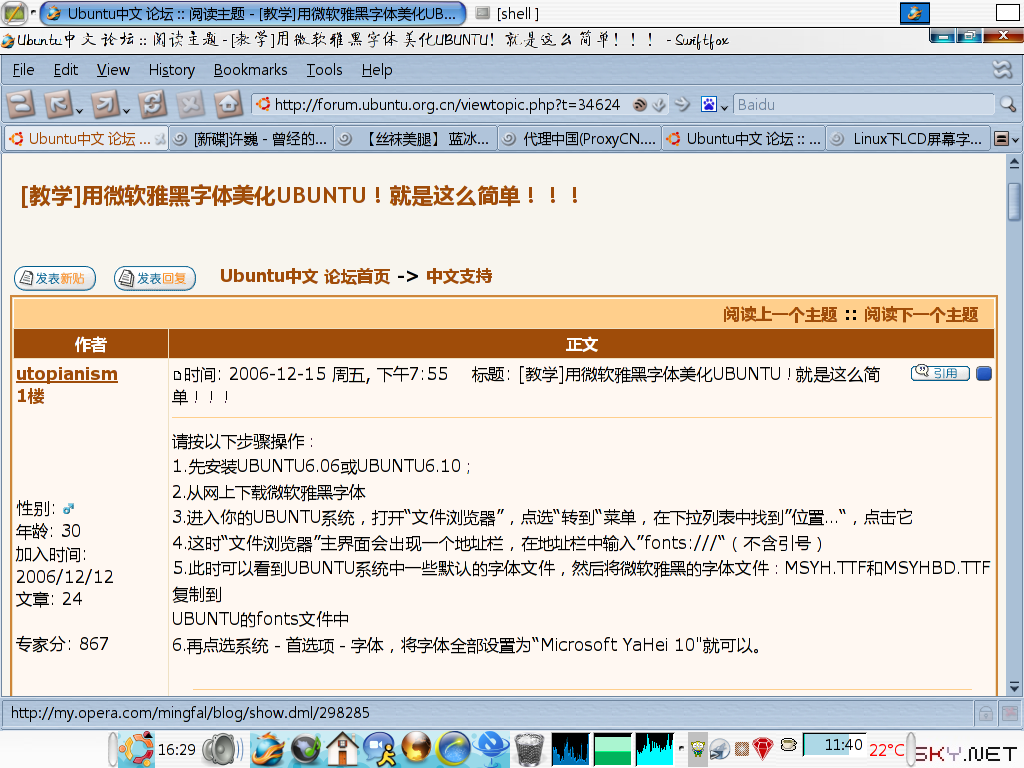Click the speaker volume icon in dock
Screen dimensions: 1024x768
(x=223, y=749)
